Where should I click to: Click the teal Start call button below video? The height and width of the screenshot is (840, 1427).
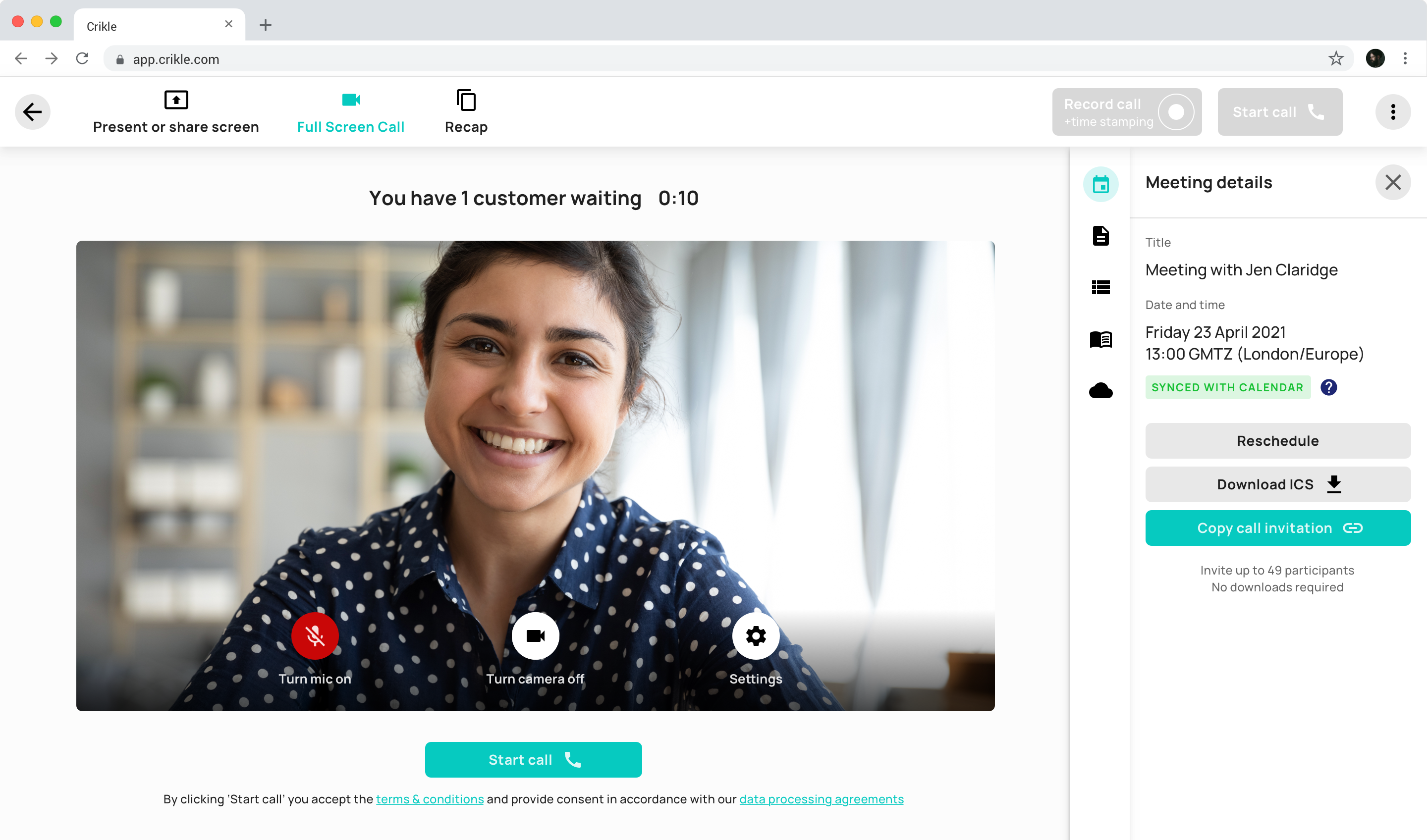tap(533, 759)
